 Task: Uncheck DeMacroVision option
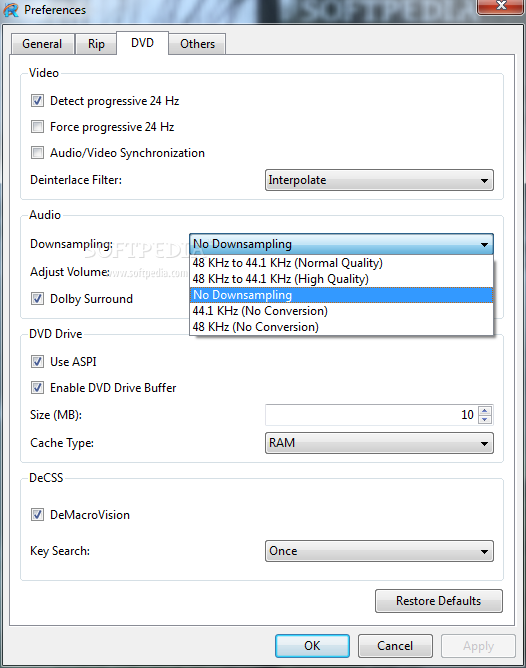click(37, 515)
